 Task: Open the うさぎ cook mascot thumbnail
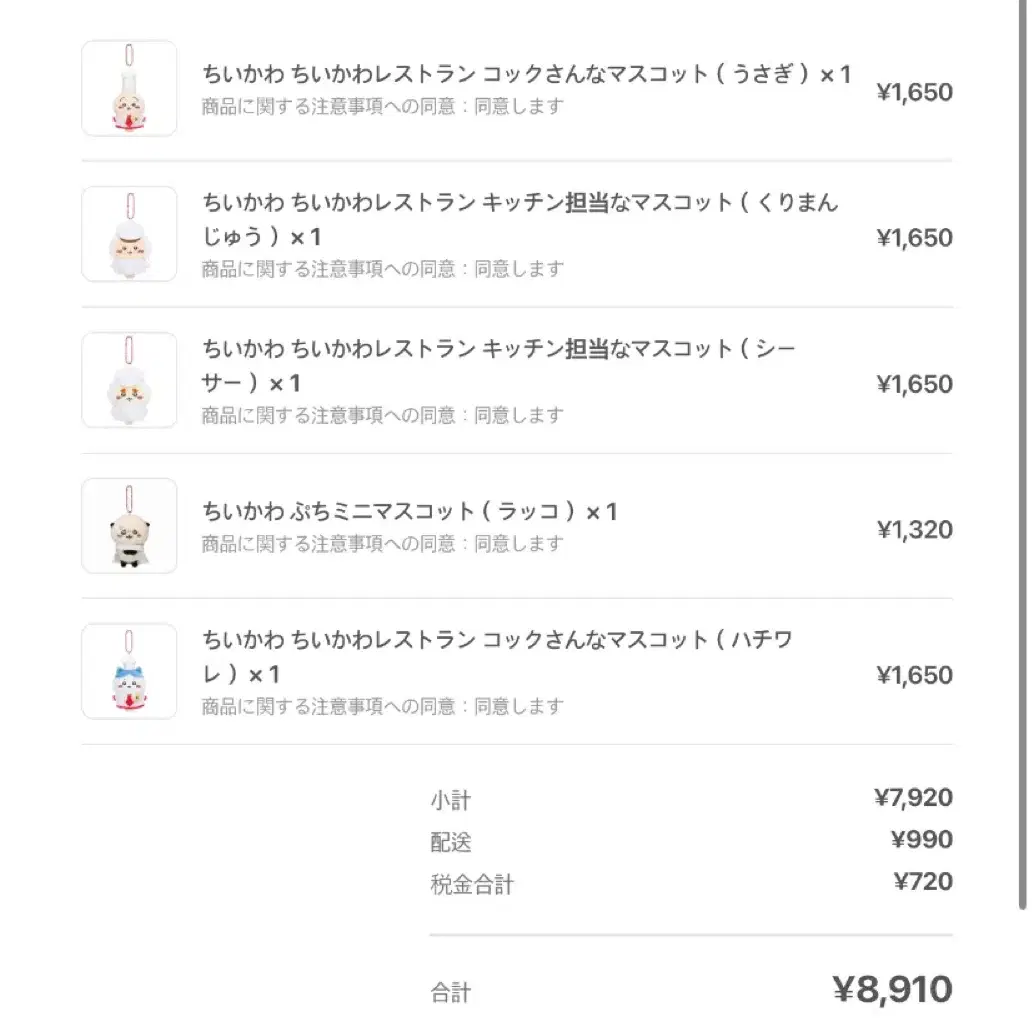point(129,88)
